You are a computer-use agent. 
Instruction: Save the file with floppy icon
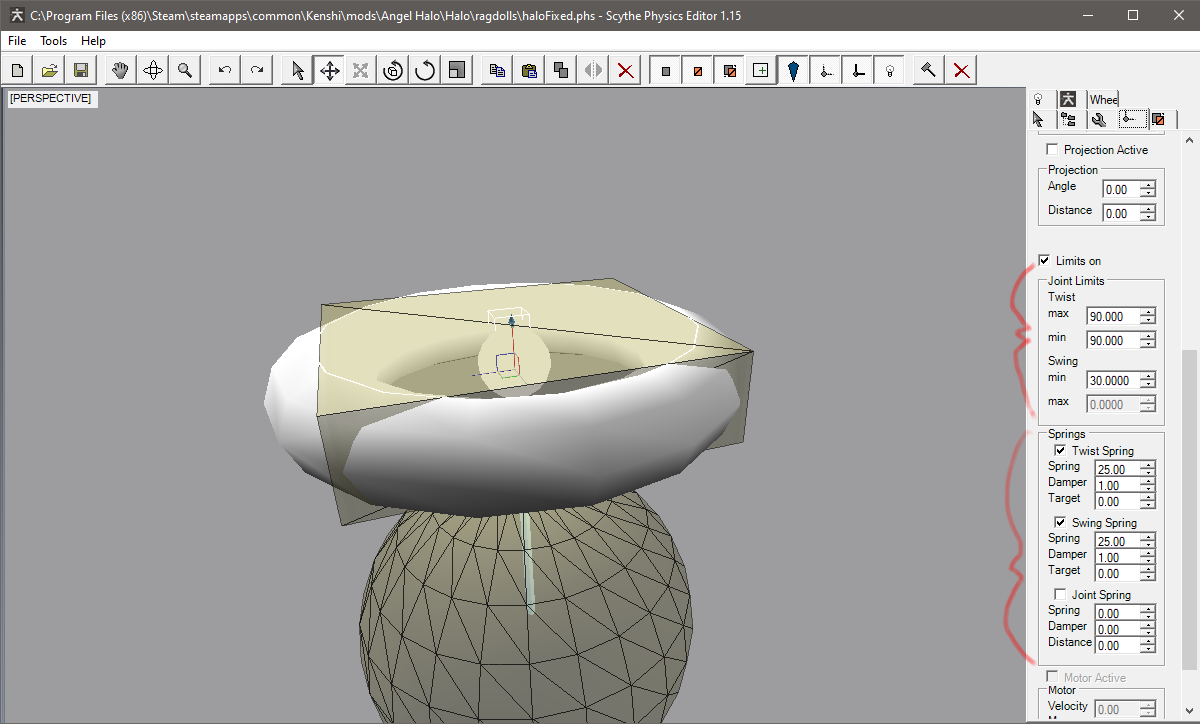coord(82,70)
